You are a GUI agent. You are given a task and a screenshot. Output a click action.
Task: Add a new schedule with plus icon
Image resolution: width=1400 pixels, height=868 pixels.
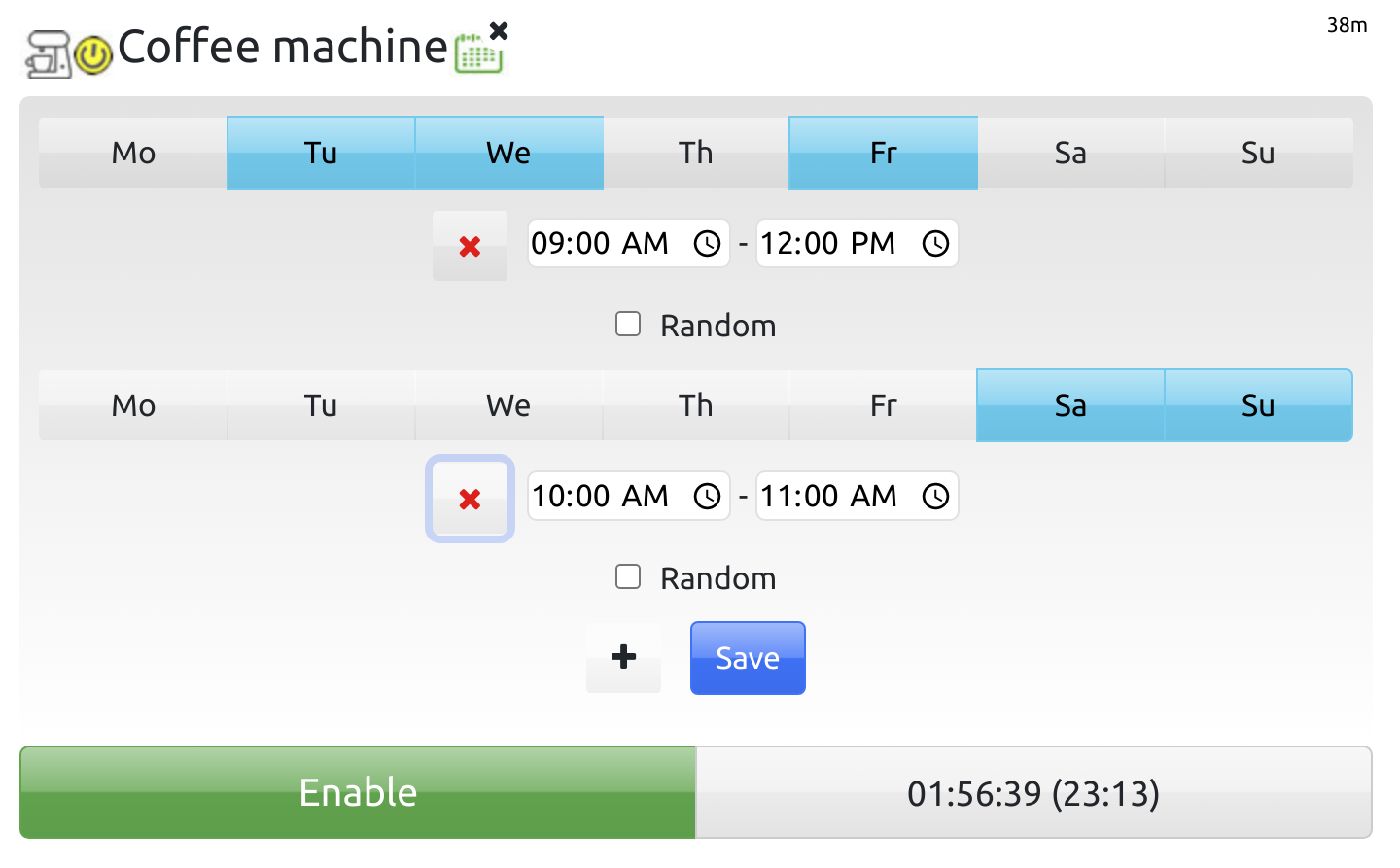(x=623, y=658)
